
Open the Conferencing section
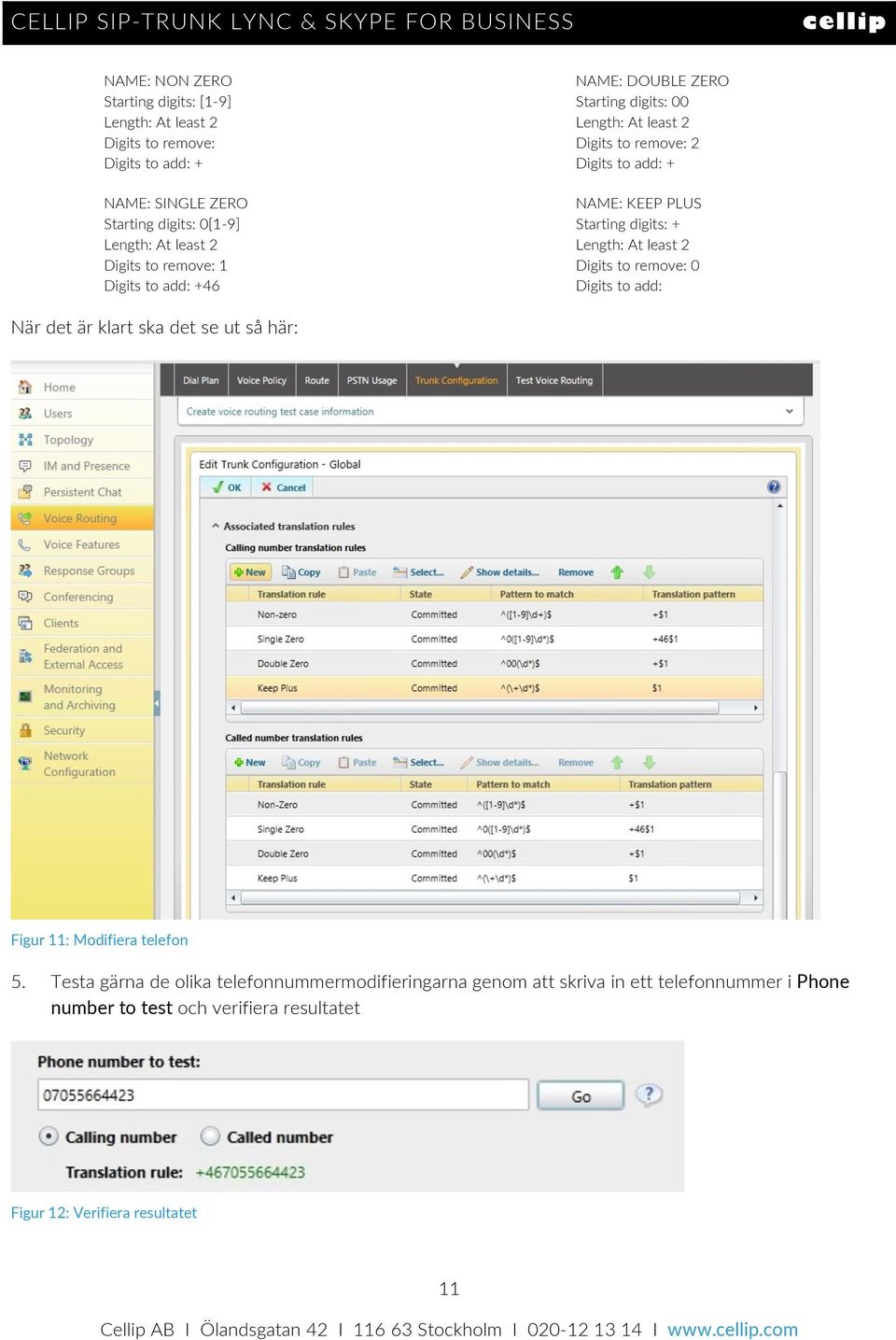coord(82,596)
